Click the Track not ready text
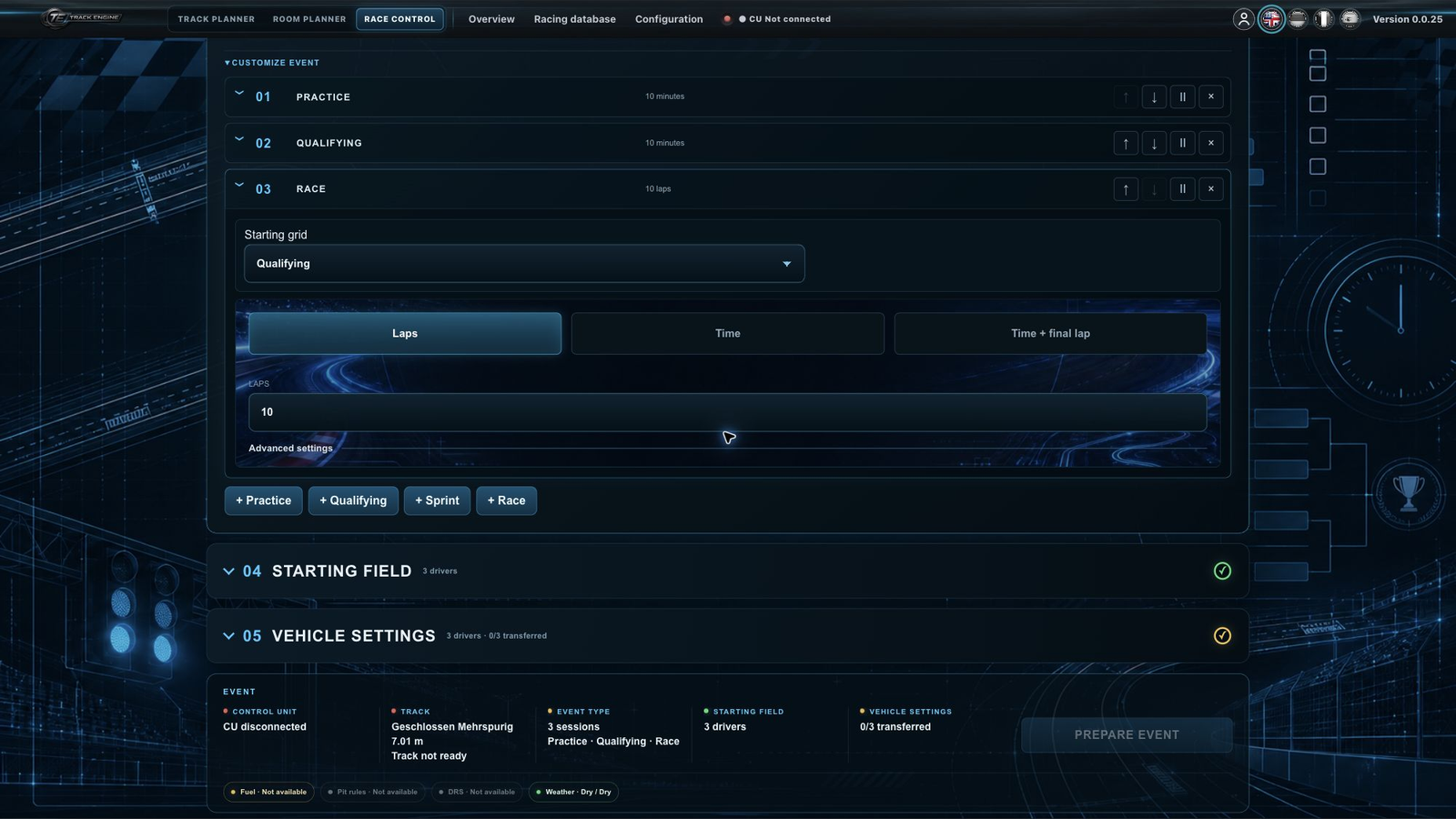The image size is (1456, 819). [x=429, y=756]
